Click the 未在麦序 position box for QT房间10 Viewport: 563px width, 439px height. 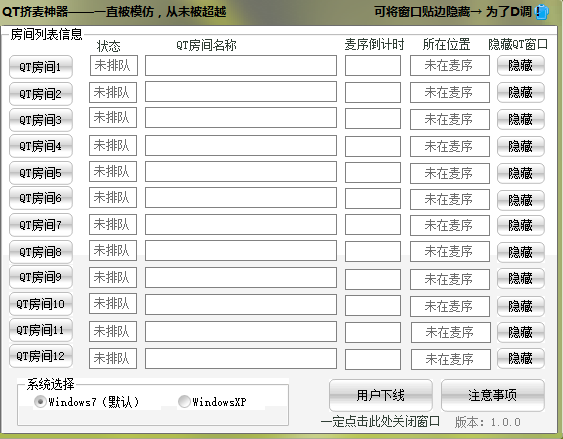pos(450,306)
